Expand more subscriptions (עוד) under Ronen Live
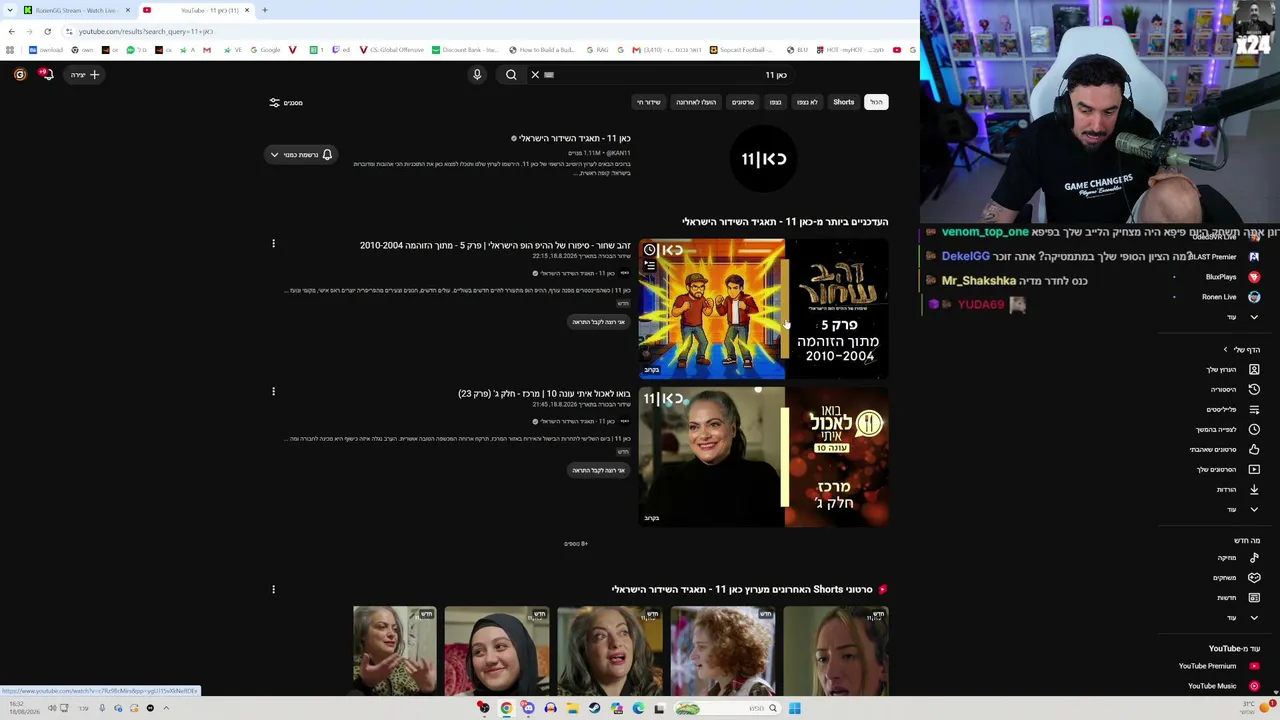The width and height of the screenshot is (1280, 720). coord(1242,317)
